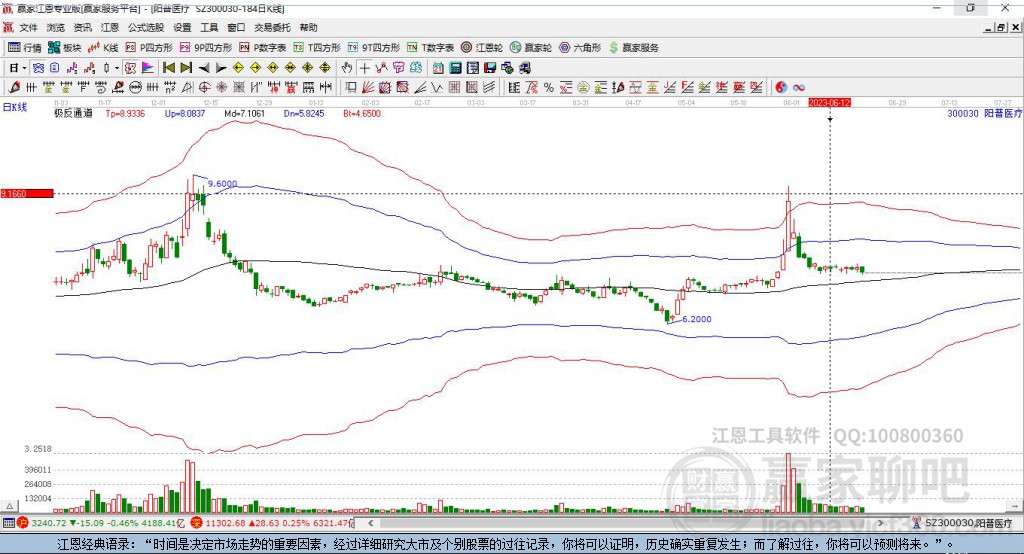
Task: Open the 浏览 menu
Action: click(x=56, y=27)
